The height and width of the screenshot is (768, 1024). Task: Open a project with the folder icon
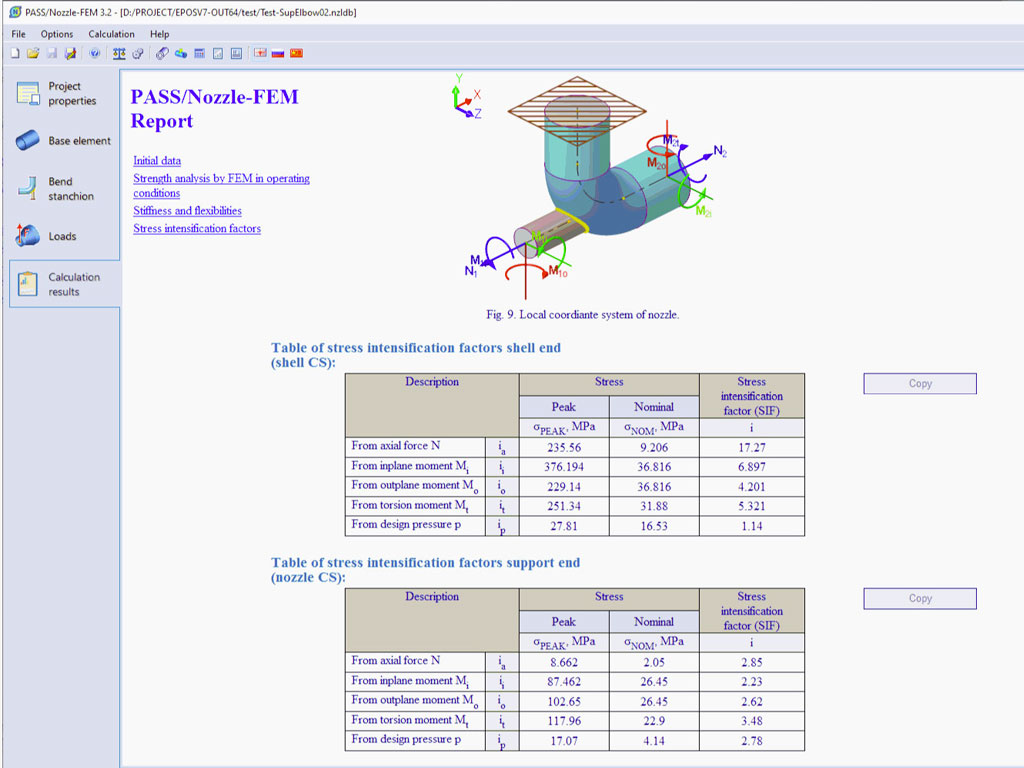[33, 53]
